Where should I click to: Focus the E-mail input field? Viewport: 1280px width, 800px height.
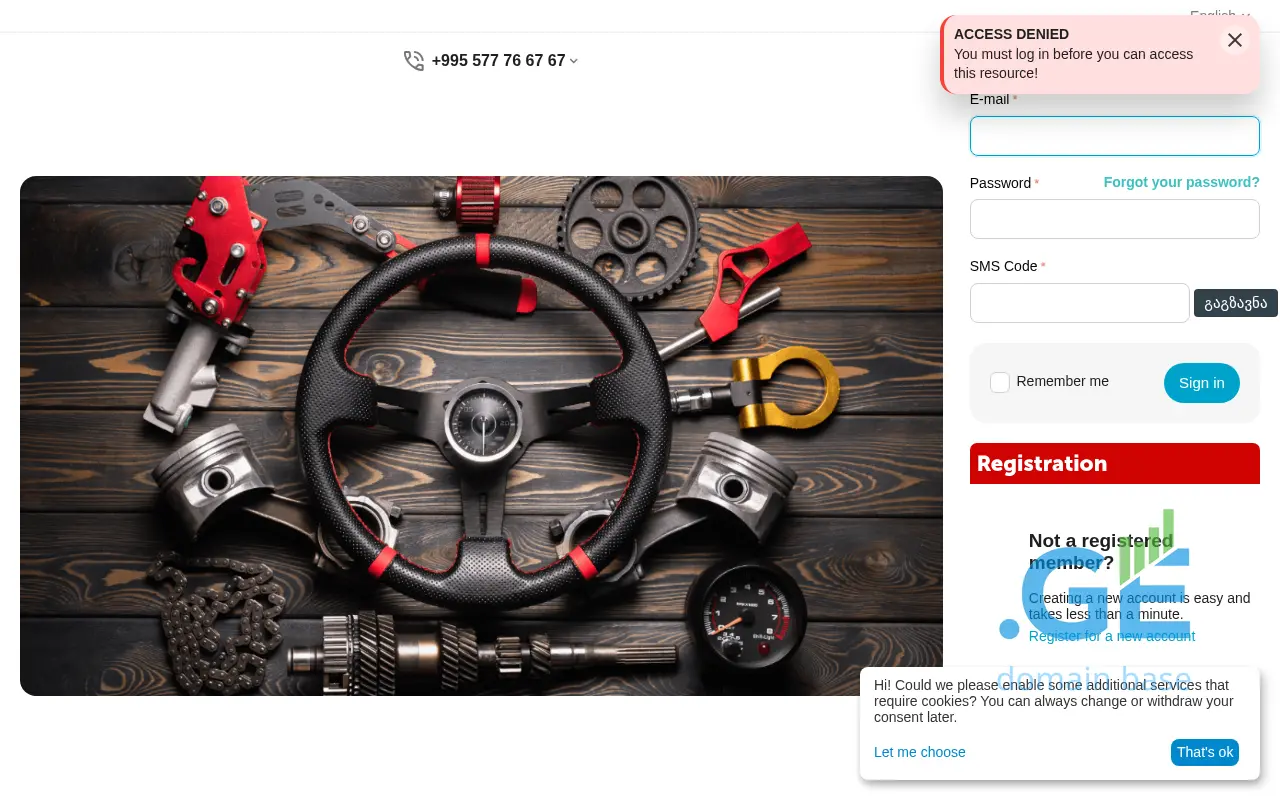point(1114,136)
